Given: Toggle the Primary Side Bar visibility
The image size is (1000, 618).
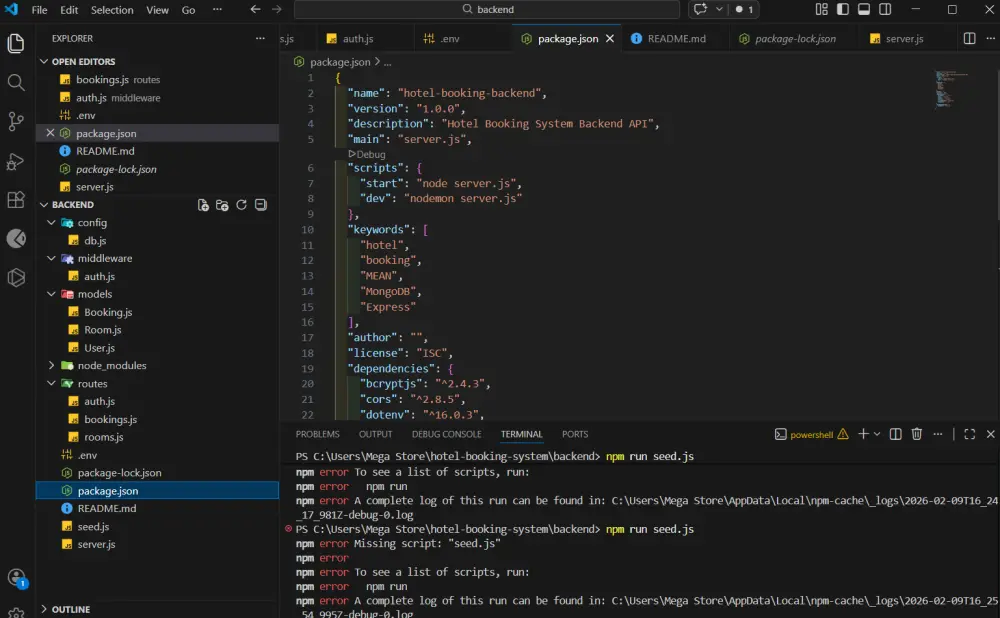Looking at the screenshot, I should click(841, 8).
